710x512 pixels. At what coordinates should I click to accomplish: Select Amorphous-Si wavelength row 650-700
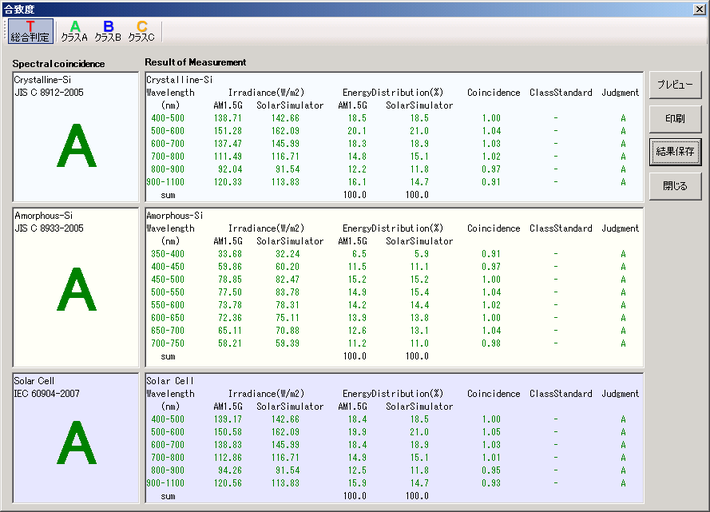pos(168,330)
